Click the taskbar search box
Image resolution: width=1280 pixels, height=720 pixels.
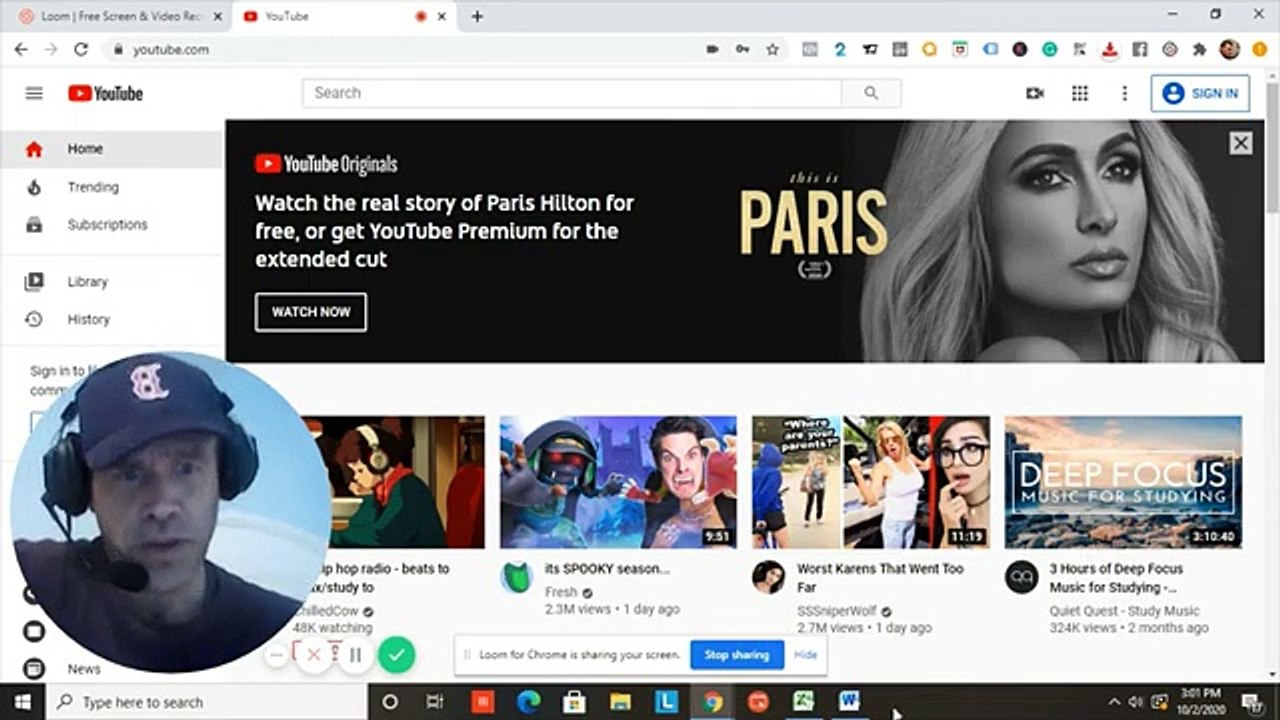coord(207,702)
